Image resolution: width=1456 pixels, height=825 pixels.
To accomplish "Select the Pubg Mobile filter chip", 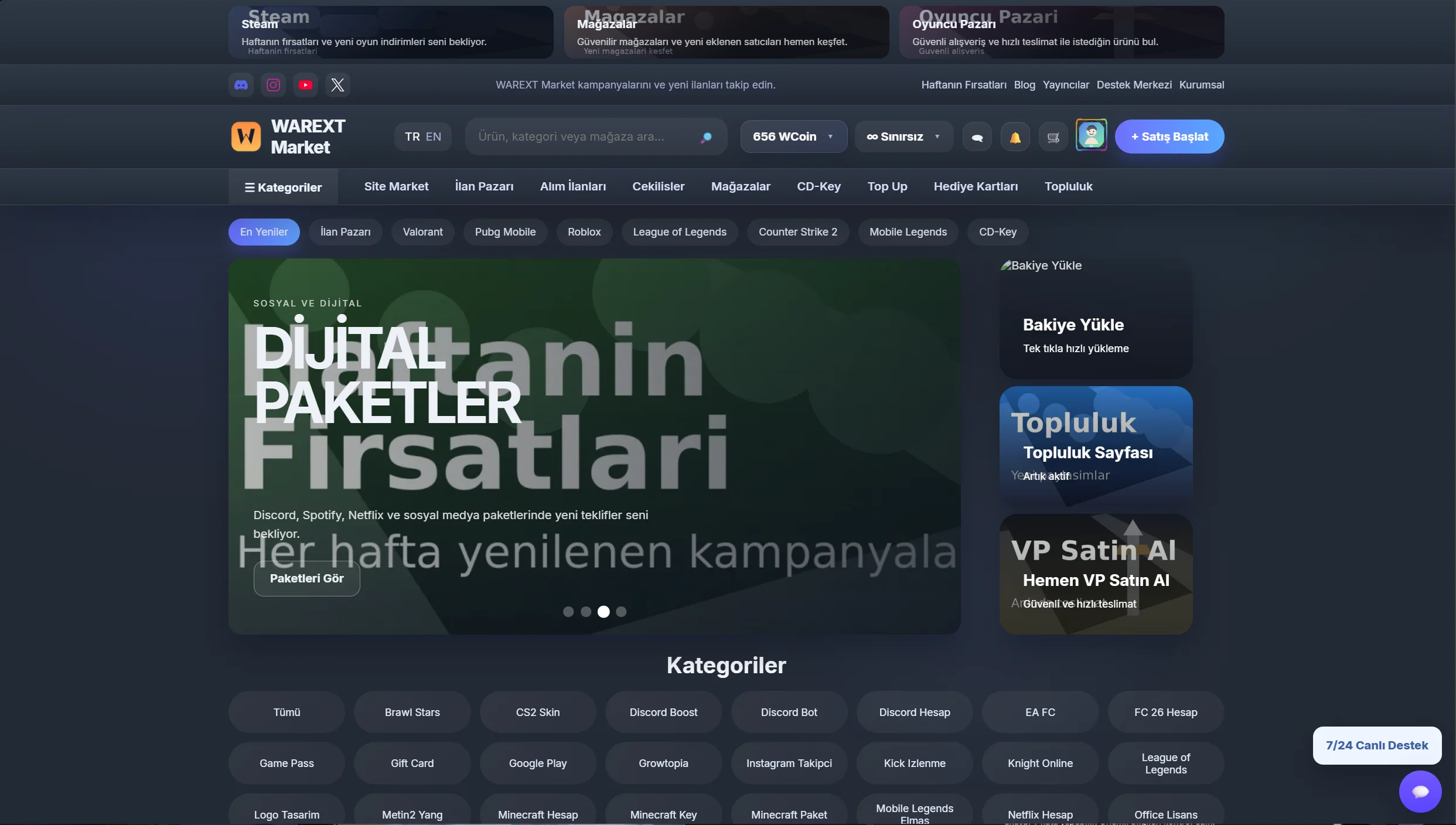I will (x=505, y=232).
